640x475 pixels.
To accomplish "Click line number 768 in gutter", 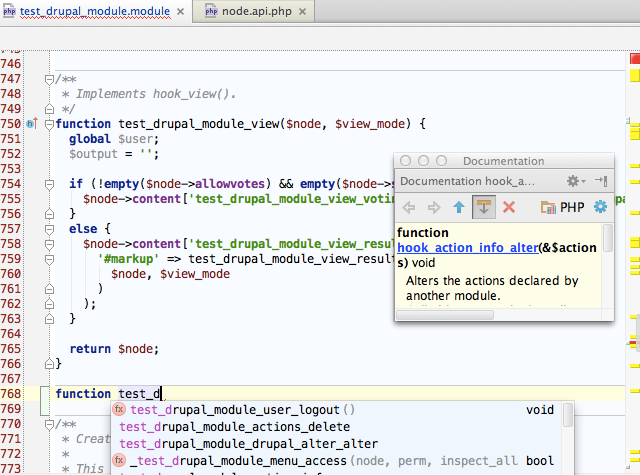I will tap(11, 394).
